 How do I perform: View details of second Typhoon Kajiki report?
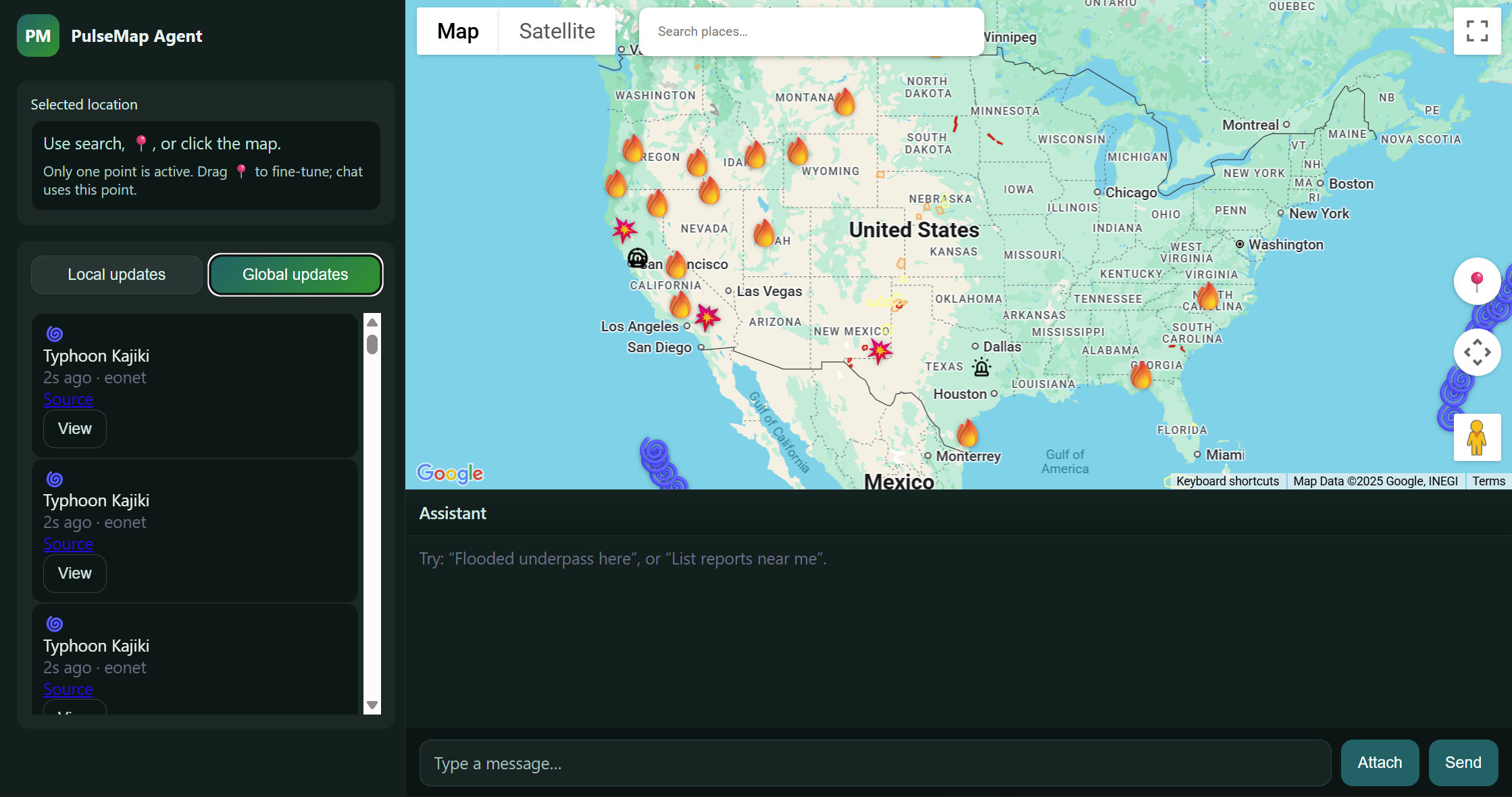[74, 573]
